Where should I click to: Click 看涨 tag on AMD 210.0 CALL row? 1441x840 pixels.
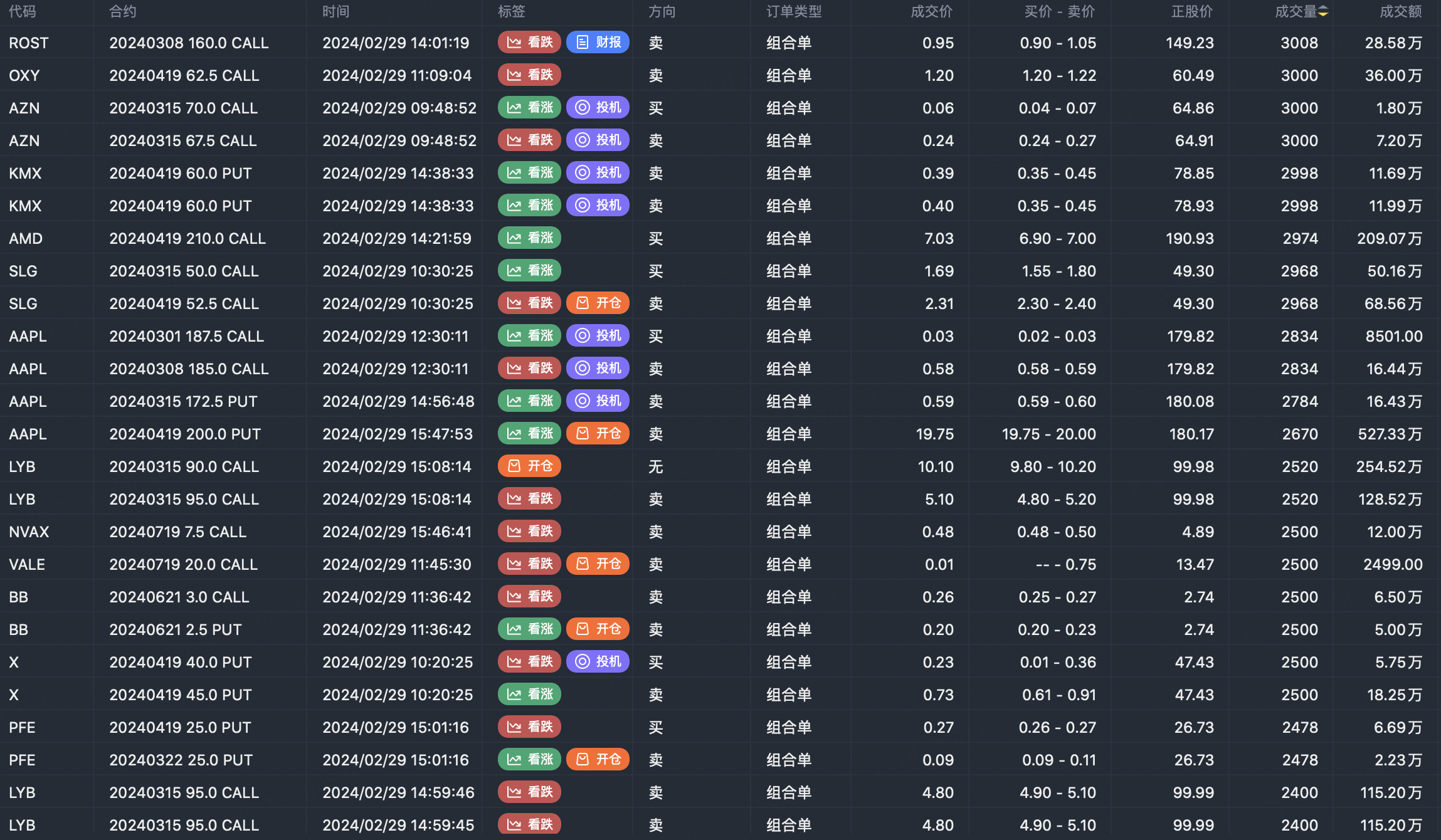(x=529, y=238)
